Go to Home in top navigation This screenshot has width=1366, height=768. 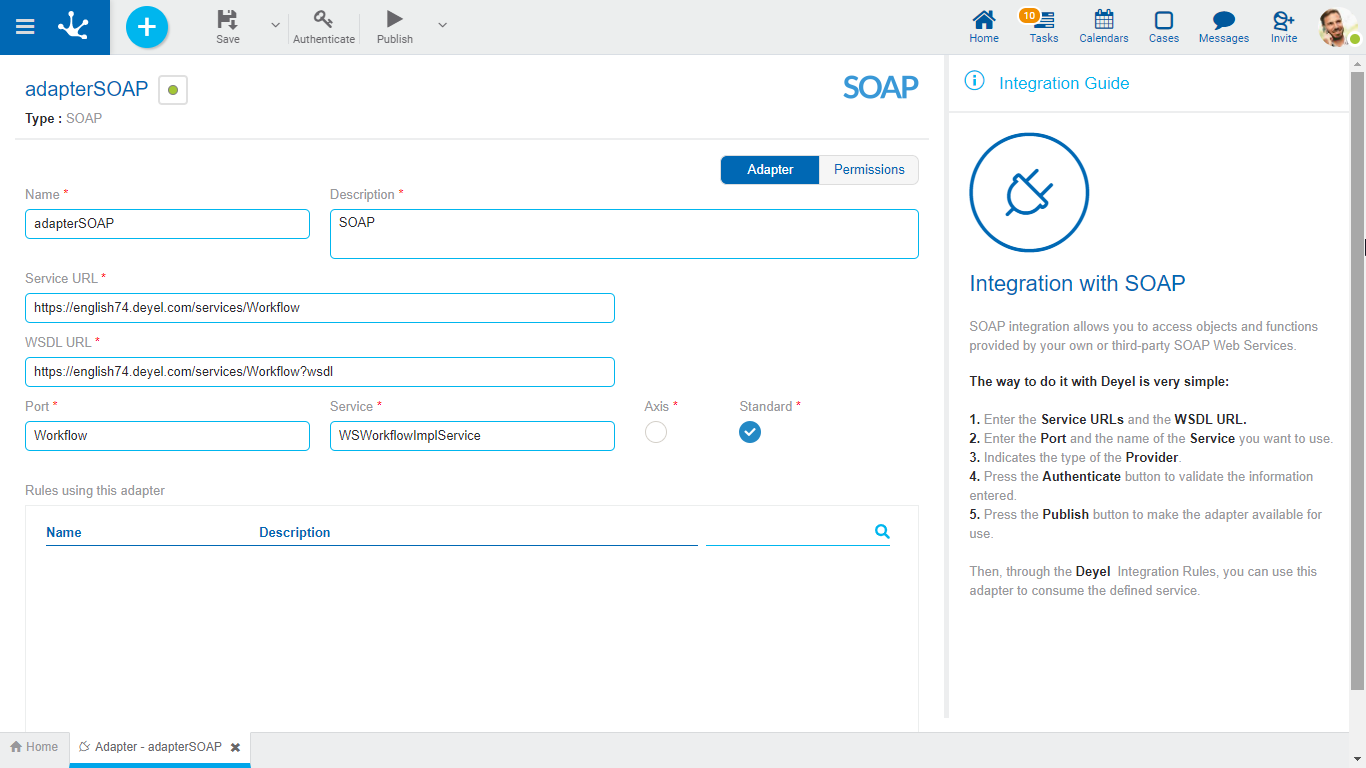[x=984, y=27]
